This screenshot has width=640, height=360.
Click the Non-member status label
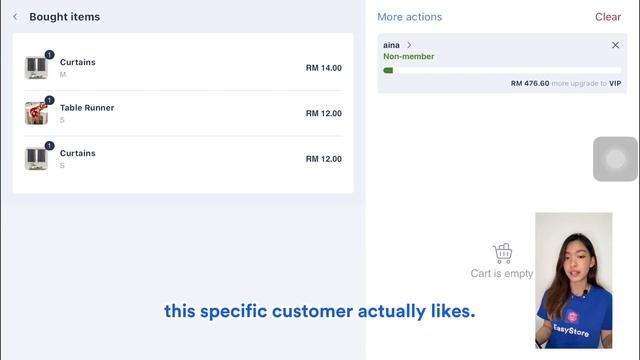(409, 56)
